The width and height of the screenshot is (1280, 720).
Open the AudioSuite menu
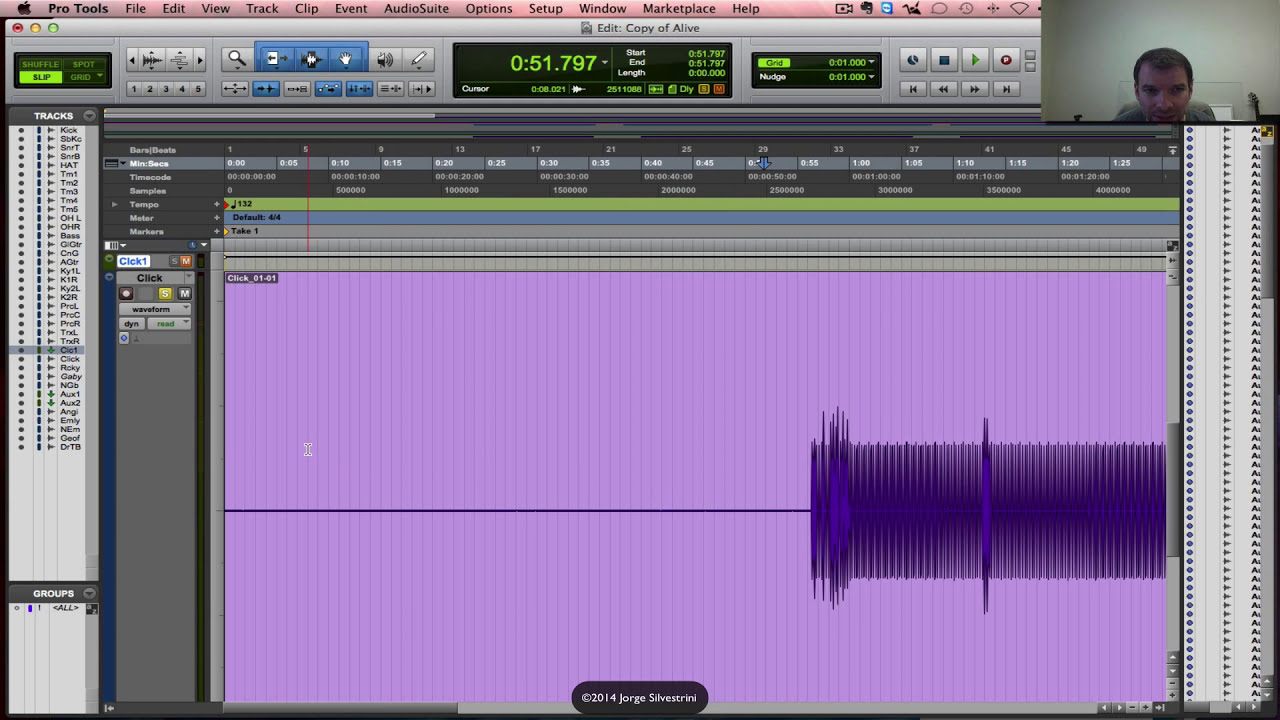pyautogui.click(x=416, y=8)
